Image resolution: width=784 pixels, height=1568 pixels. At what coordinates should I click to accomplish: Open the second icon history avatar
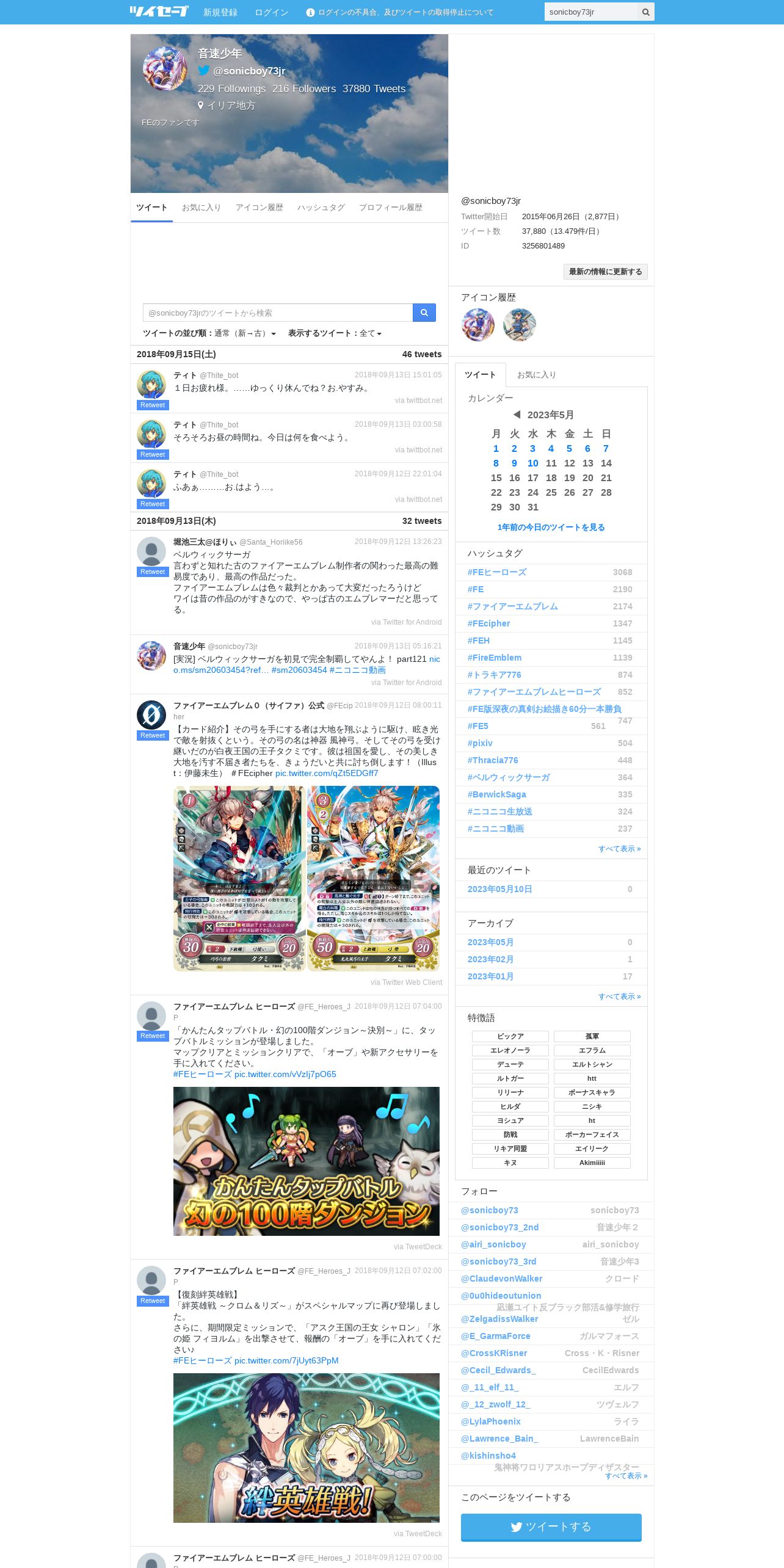pos(520,324)
